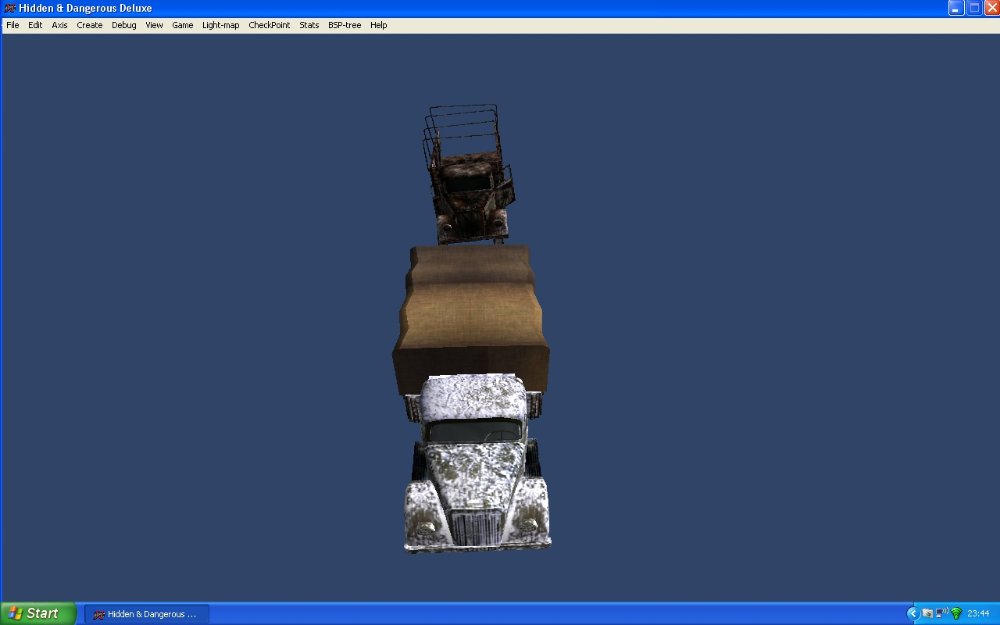Select the rusty wrecked truck model
This screenshot has height=625, width=1000.
pyautogui.click(x=468, y=174)
